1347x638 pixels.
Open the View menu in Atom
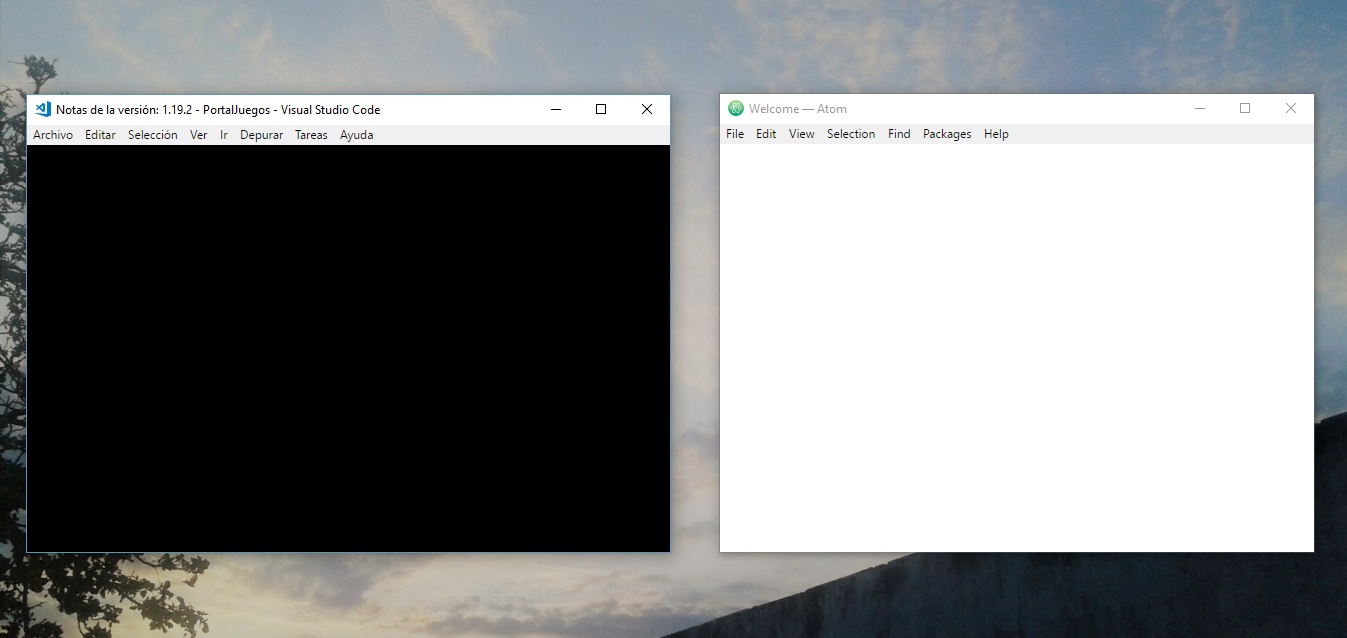[x=801, y=133]
